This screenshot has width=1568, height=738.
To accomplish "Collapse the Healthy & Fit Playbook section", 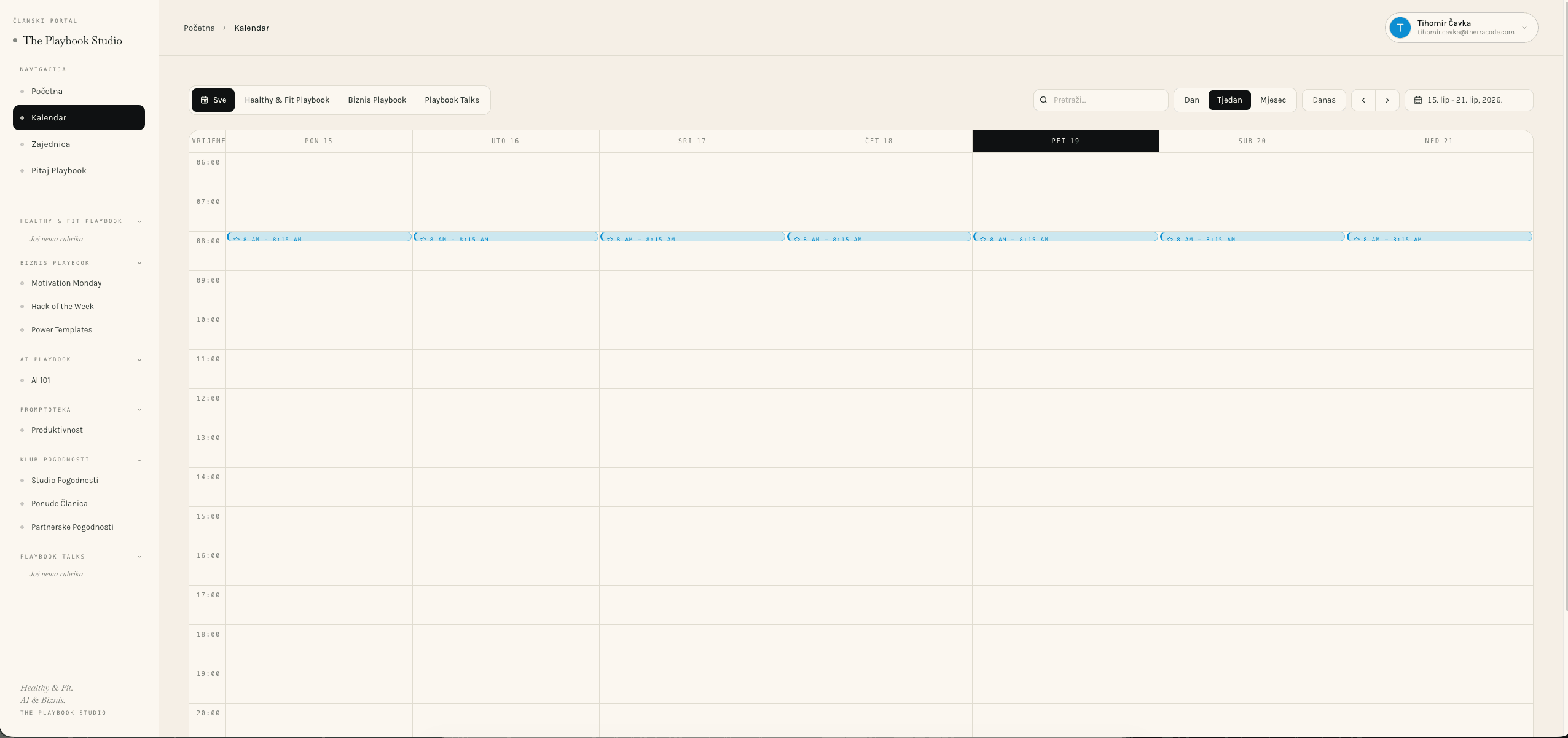I will click(x=139, y=221).
